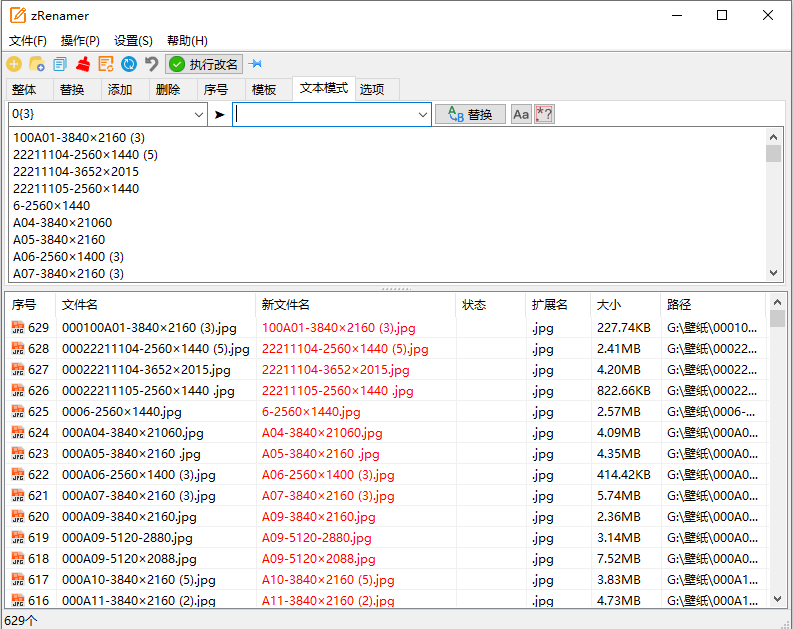The height and width of the screenshot is (629, 793).
Task: Click the yellow add files icon
Action: [14, 64]
